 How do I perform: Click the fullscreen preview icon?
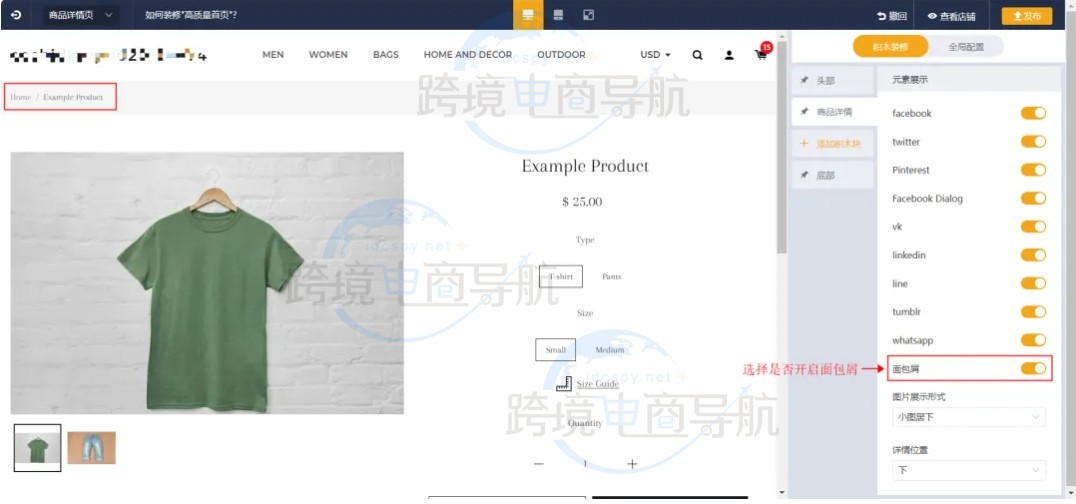click(x=588, y=15)
